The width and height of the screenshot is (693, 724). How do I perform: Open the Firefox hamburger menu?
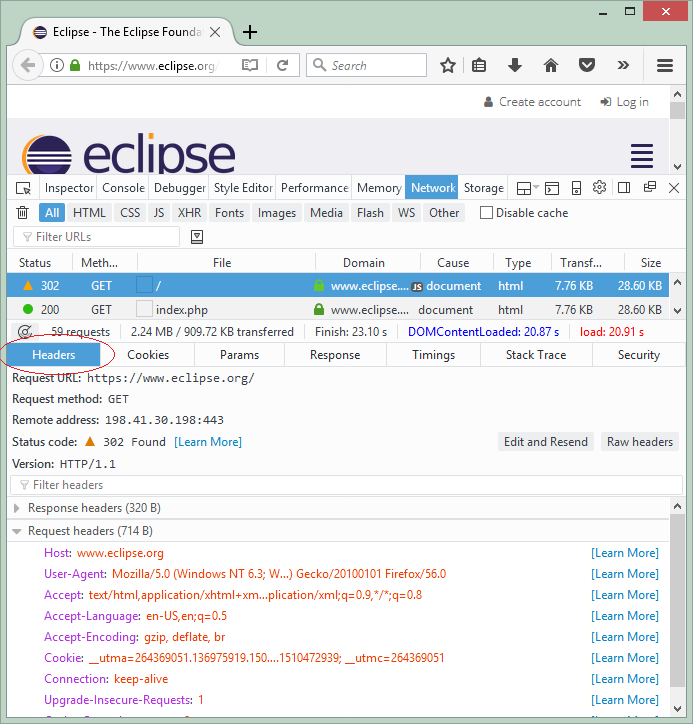[665, 65]
